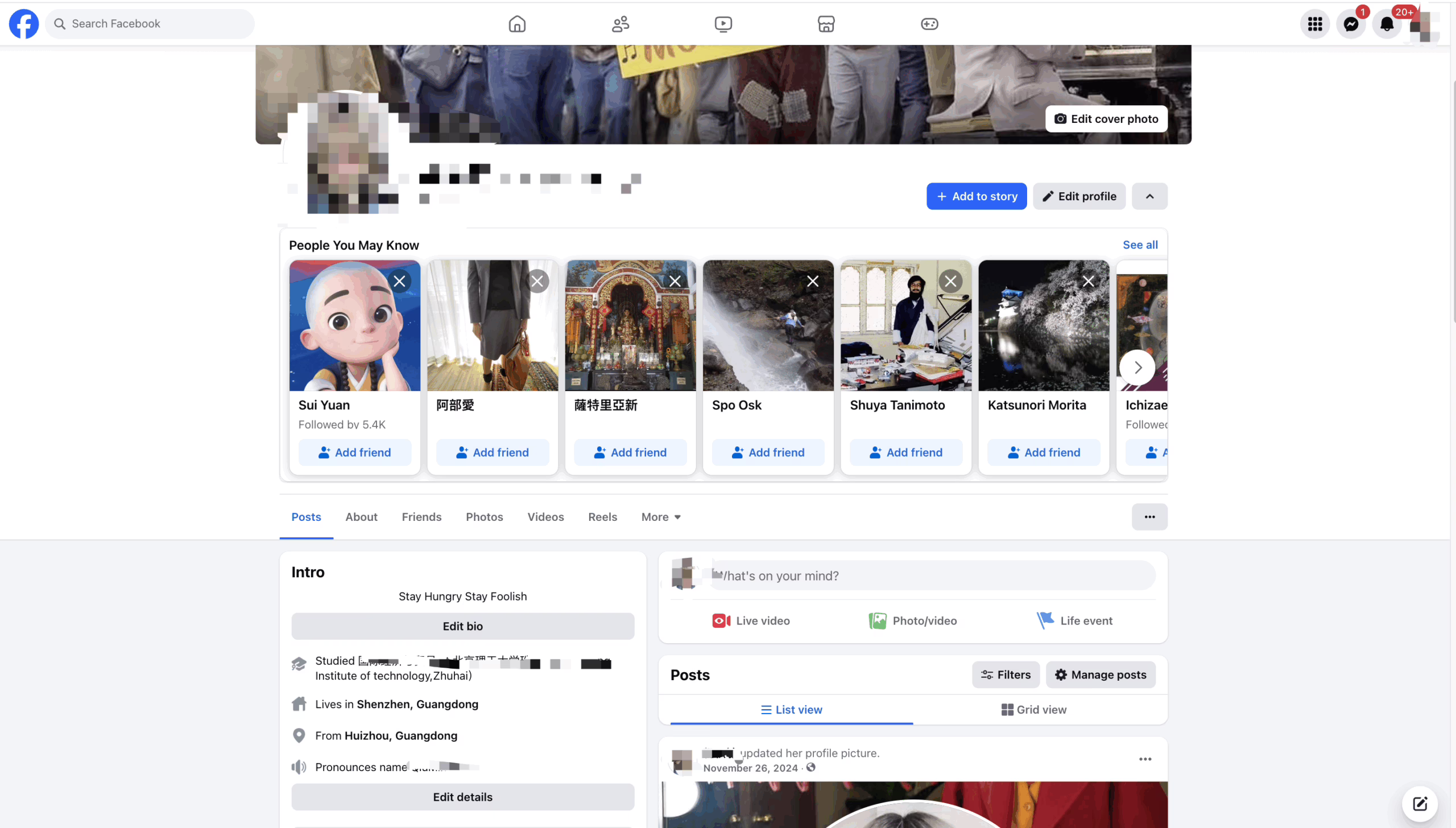
Task: Switch posts to List view
Action: (x=791, y=710)
